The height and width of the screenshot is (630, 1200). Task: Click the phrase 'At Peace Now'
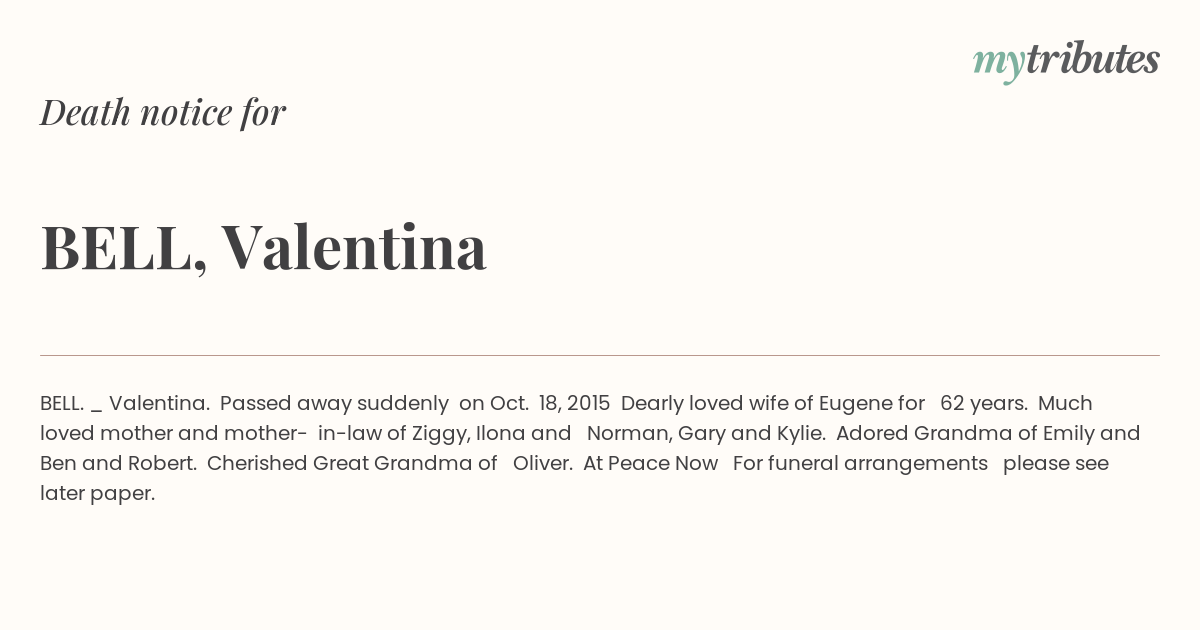click(650, 463)
